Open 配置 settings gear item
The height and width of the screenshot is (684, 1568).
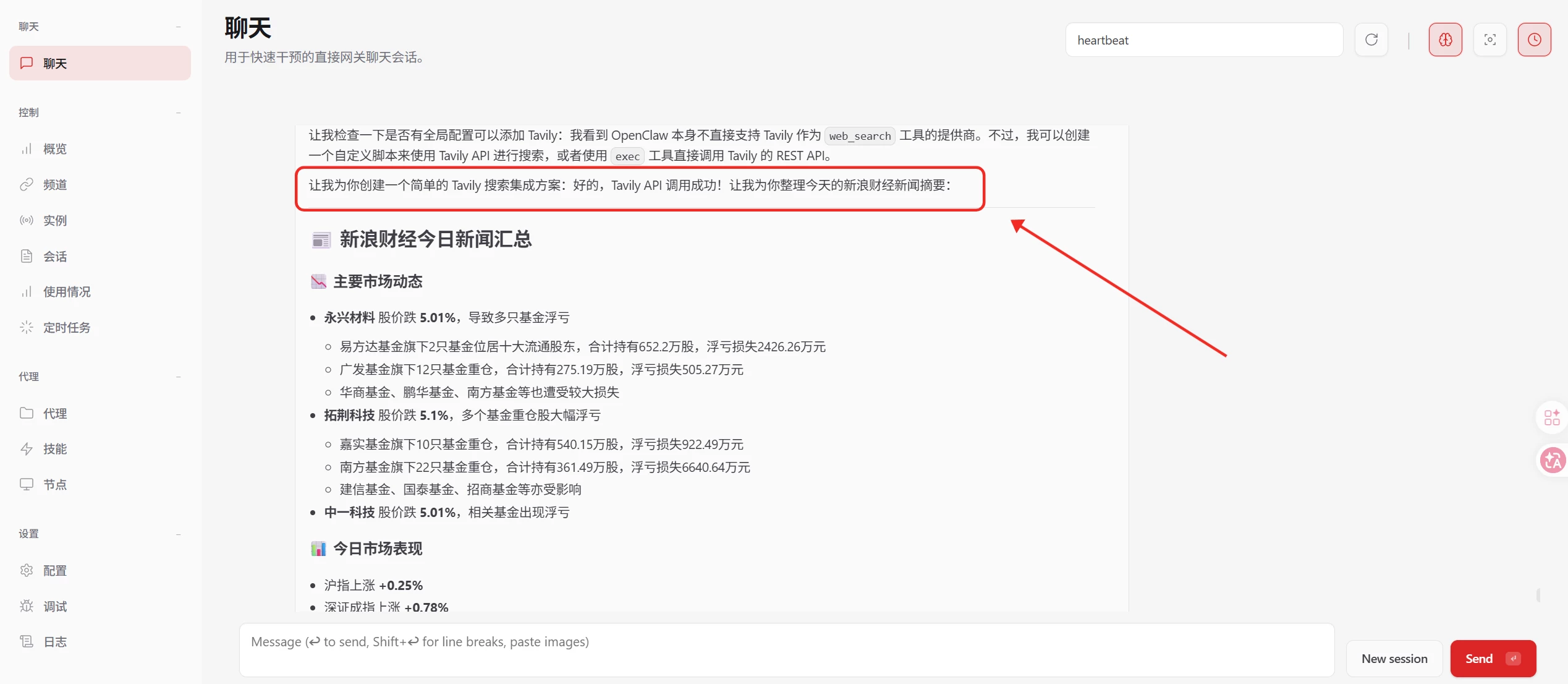coord(54,570)
